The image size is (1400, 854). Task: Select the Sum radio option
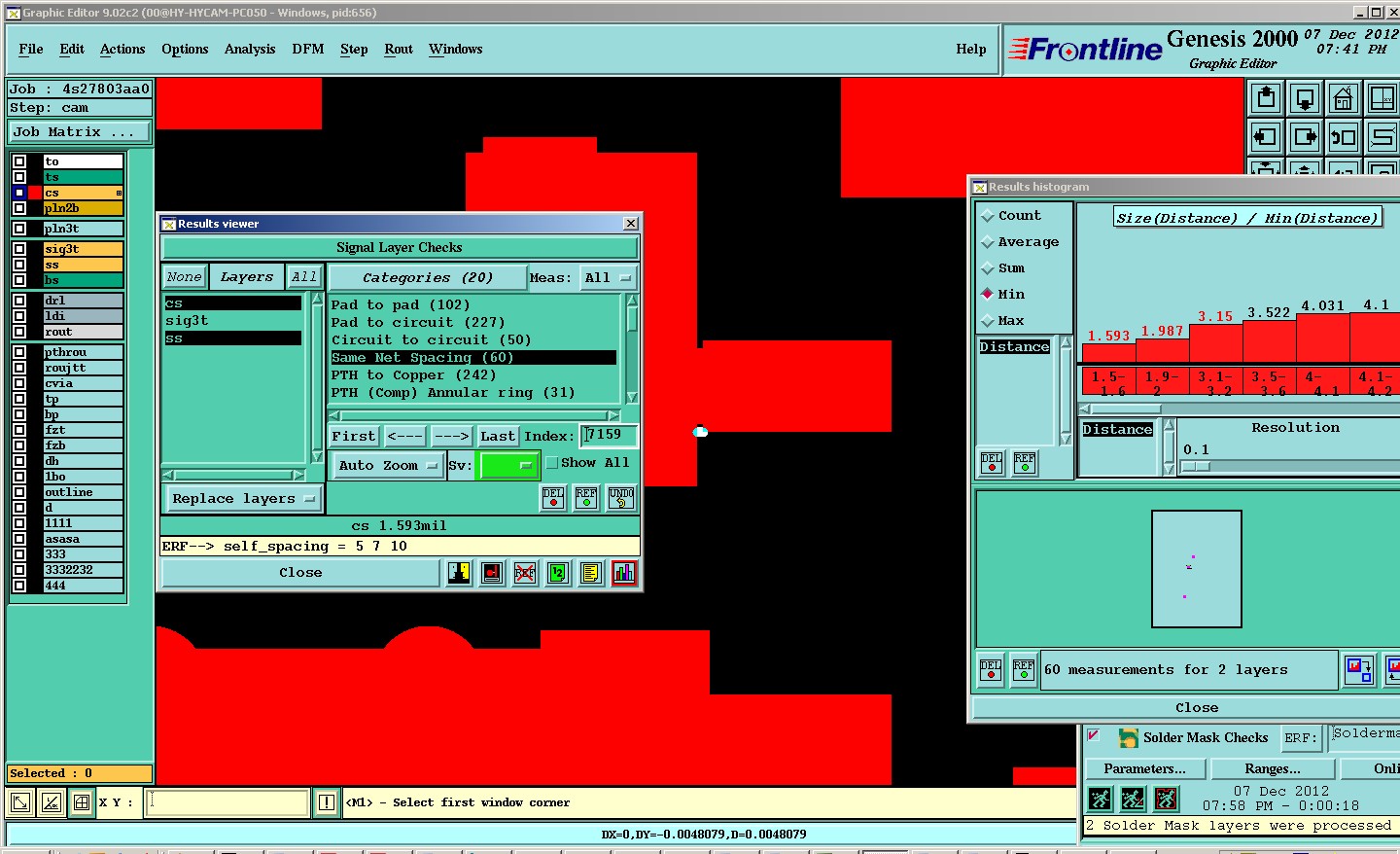click(988, 268)
